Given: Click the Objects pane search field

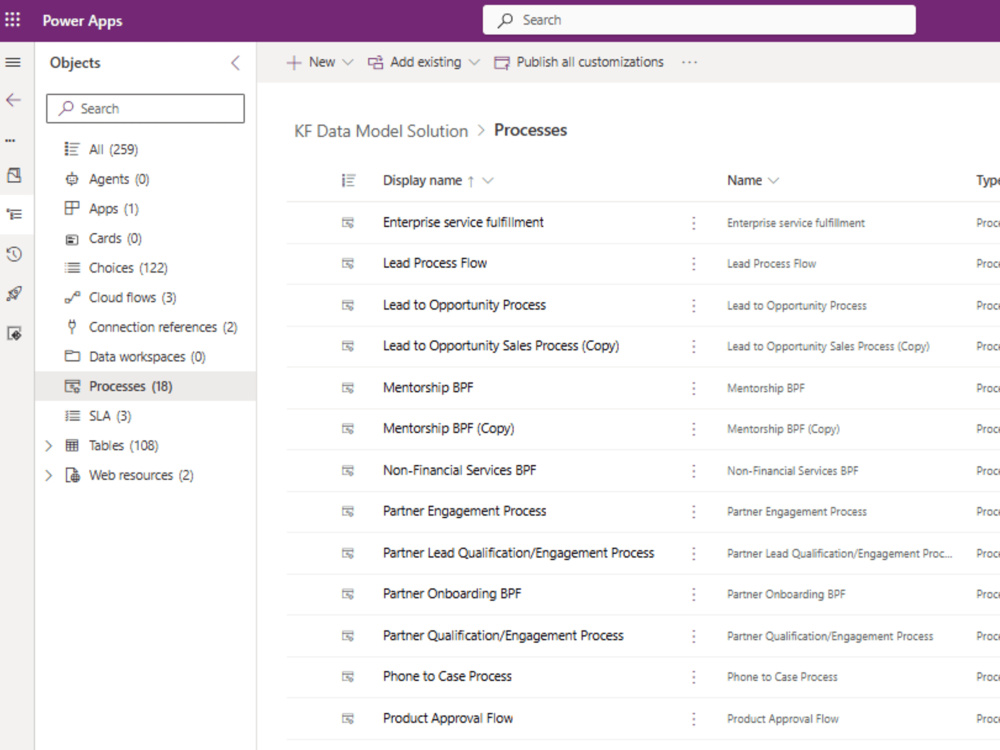Looking at the screenshot, I should point(145,108).
